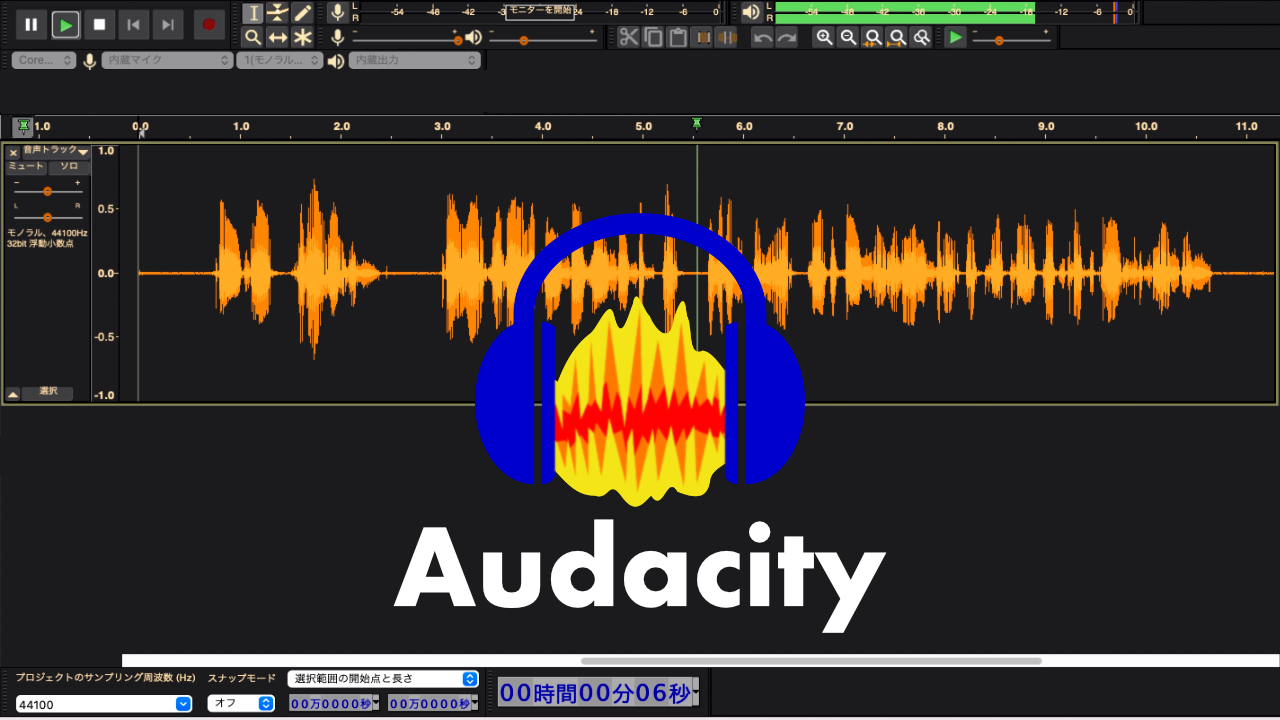Open the 1(モノラル) recording channels dropdown

tap(281, 60)
